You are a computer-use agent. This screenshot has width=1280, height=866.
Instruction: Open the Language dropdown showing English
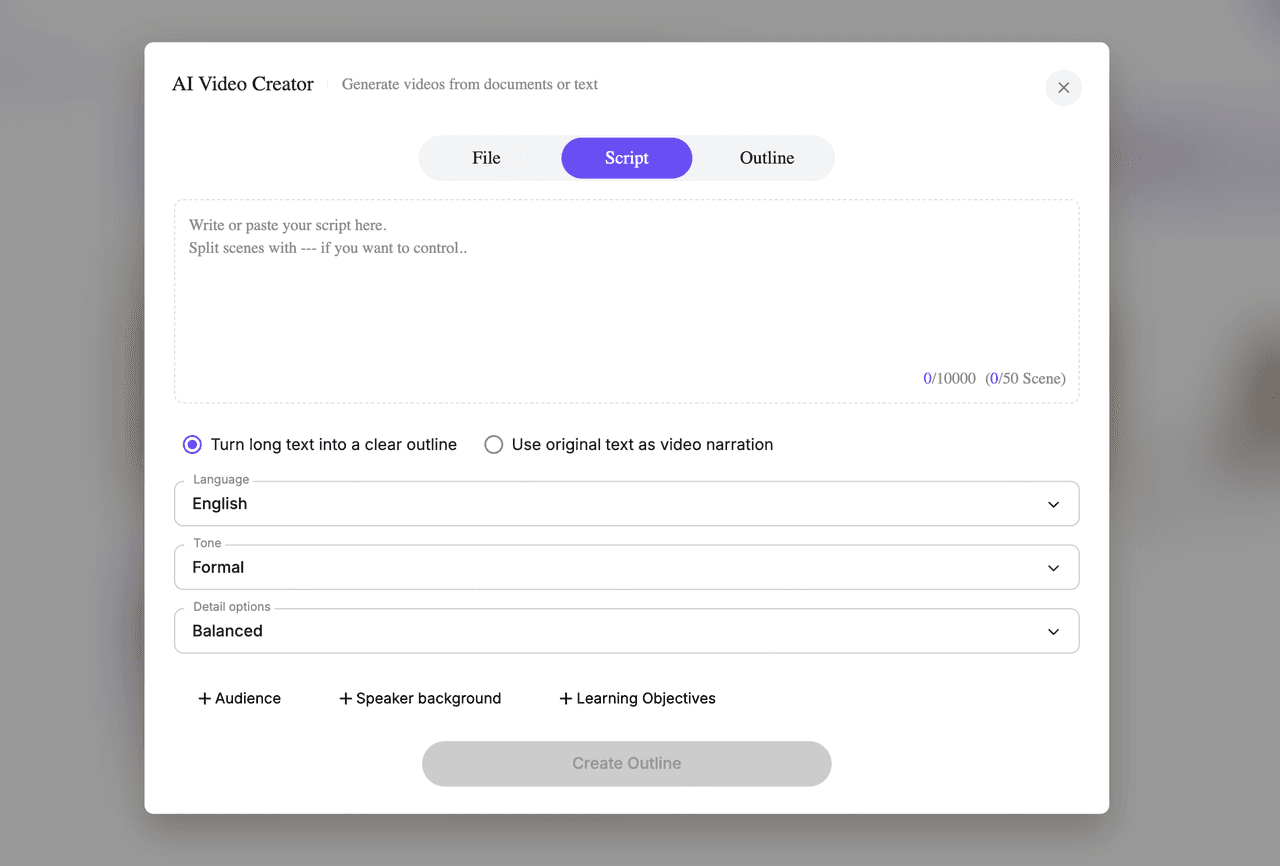[600, 504]
